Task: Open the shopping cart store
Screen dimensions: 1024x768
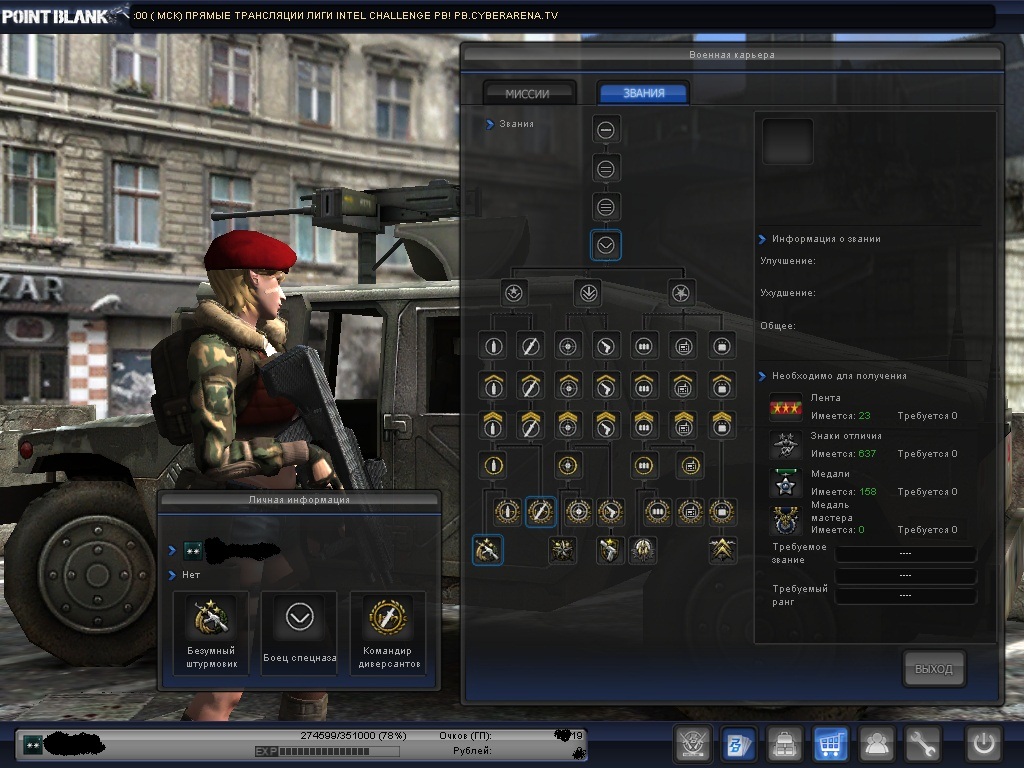Action: tap(830, 744)
